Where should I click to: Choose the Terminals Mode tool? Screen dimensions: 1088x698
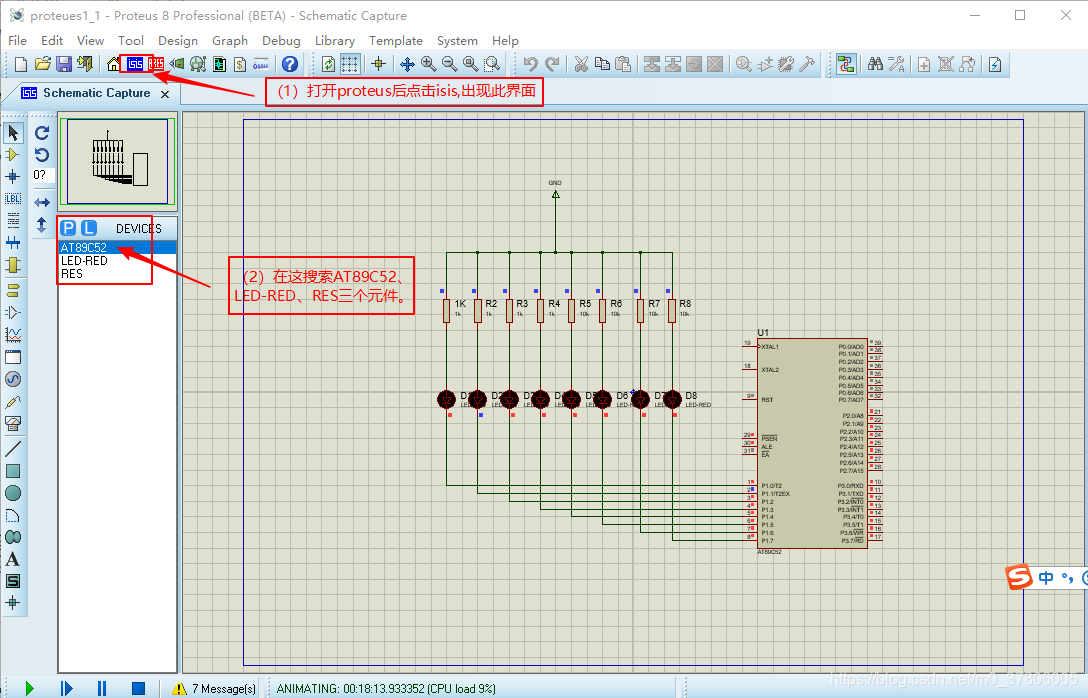pos(13,289)
